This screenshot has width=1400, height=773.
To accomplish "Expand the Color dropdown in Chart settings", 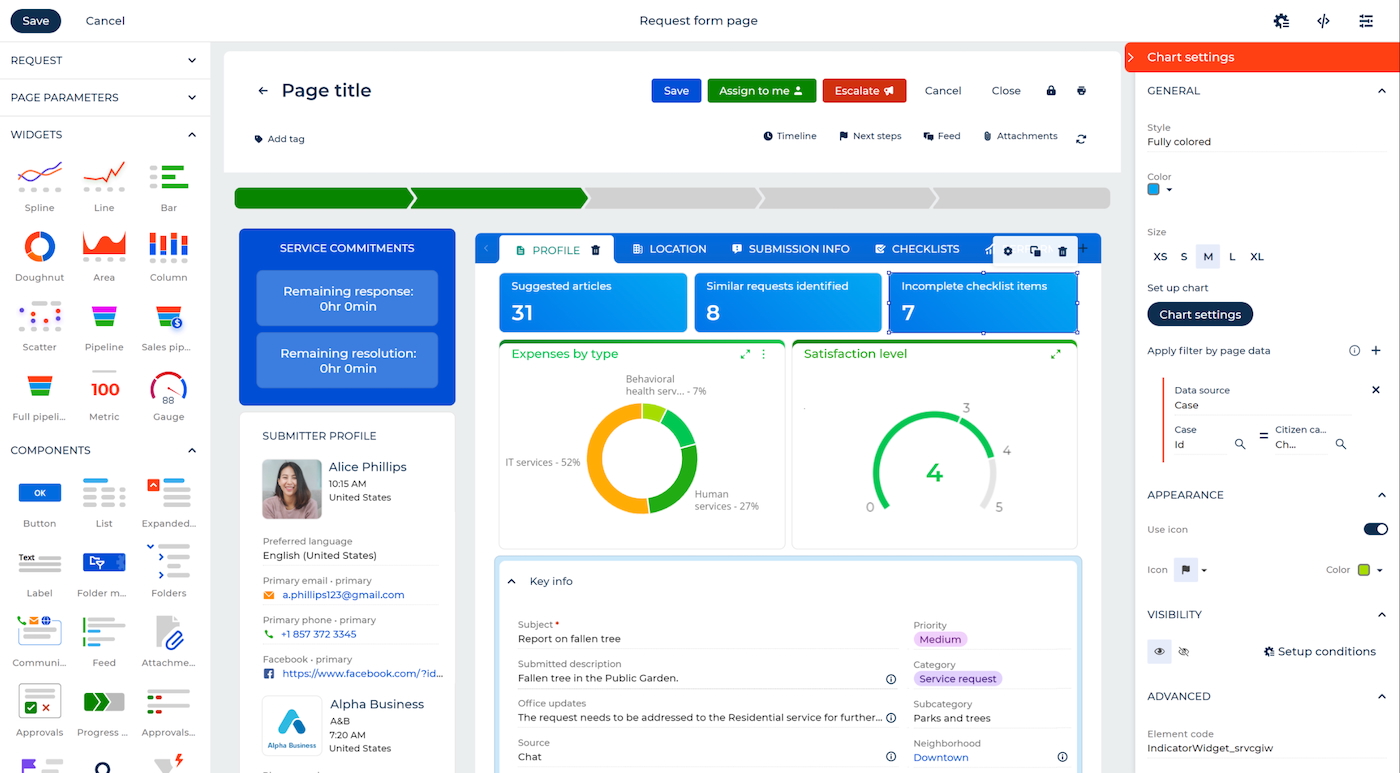I will (1168, 189).
